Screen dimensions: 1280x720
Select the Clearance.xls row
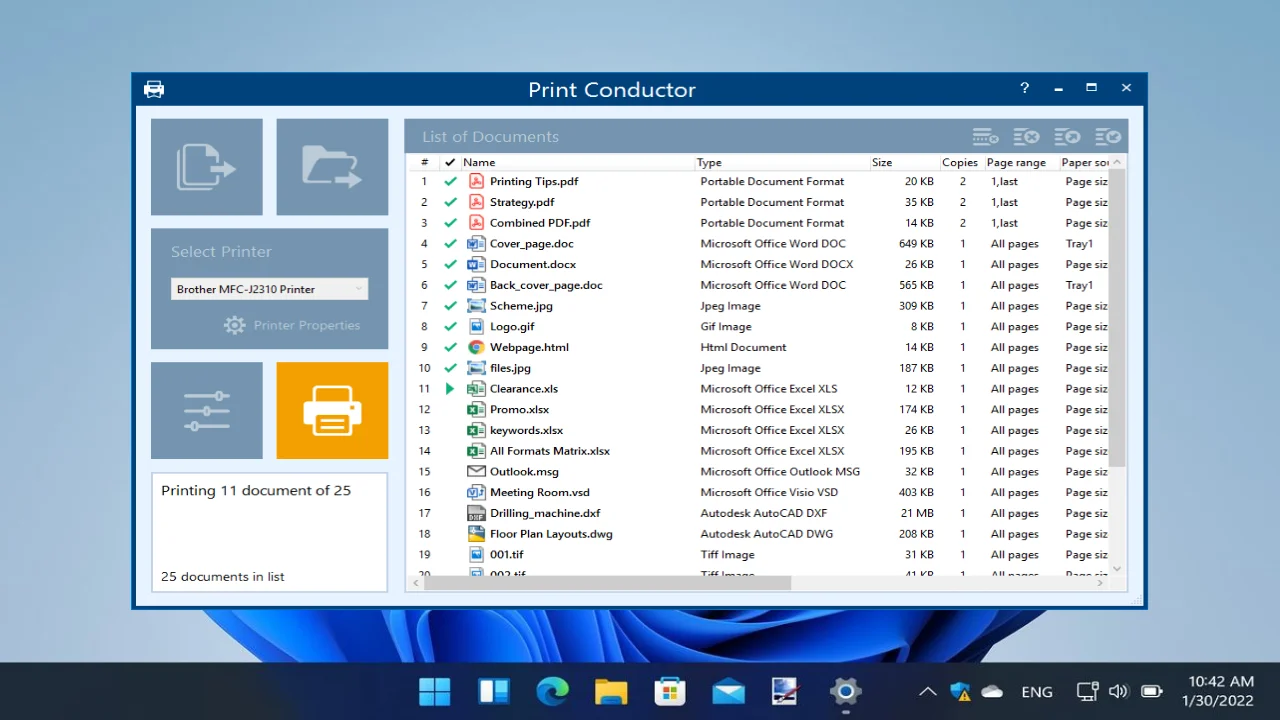coord(760,389)
